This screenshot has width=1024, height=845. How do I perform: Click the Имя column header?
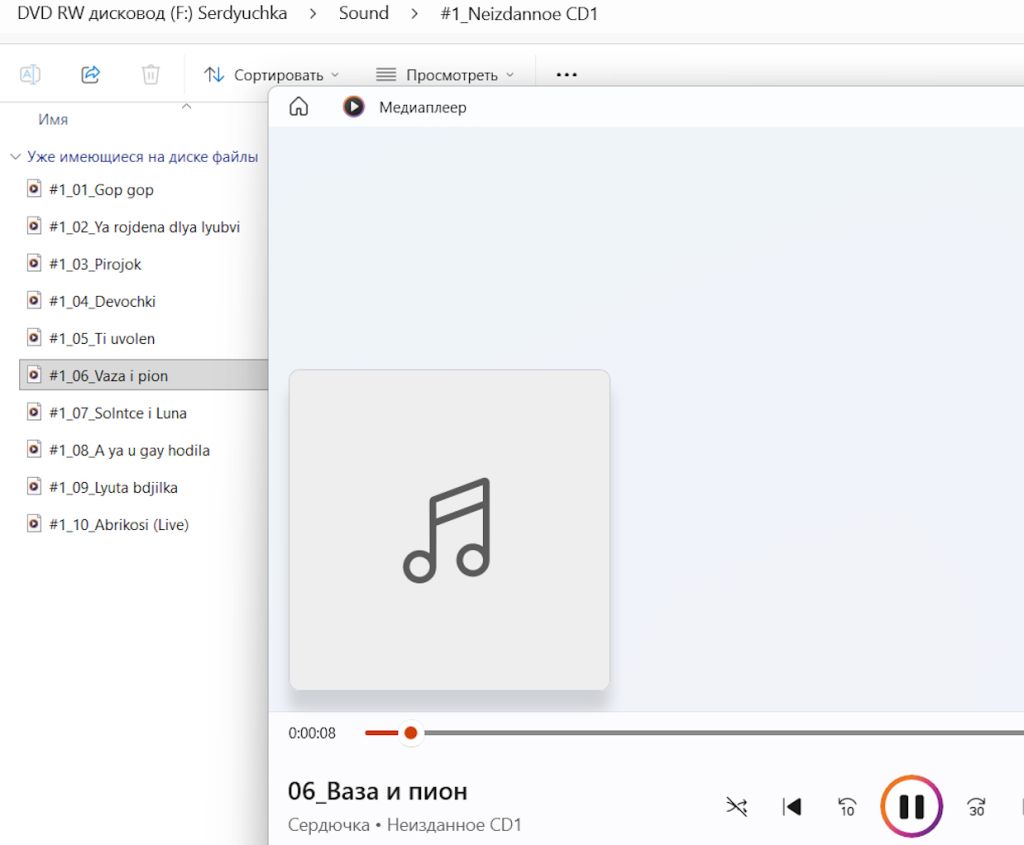point(53,120)
